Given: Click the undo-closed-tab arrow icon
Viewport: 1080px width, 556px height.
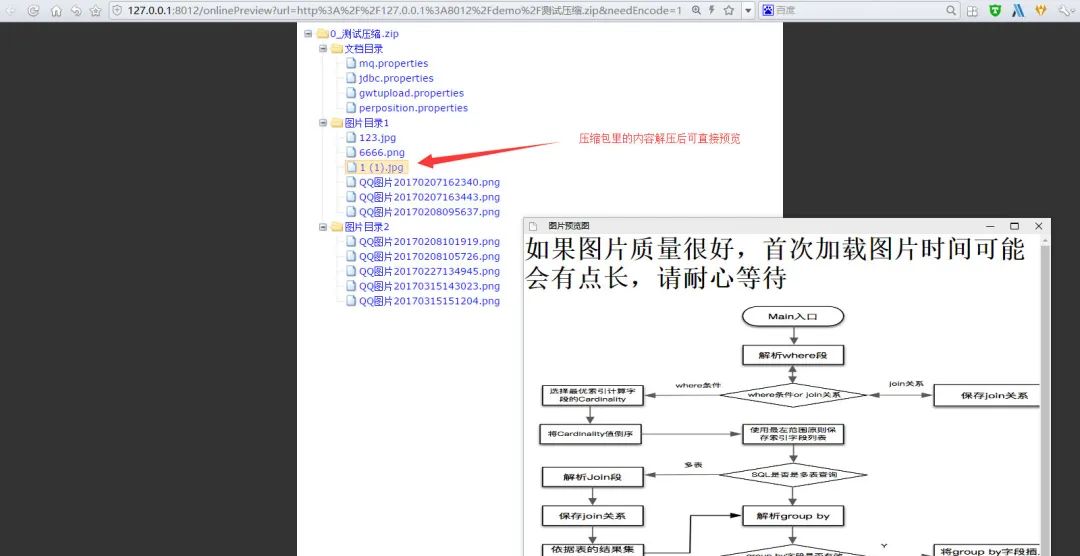Looking at the screenshot, I should (x=76, y=10).
